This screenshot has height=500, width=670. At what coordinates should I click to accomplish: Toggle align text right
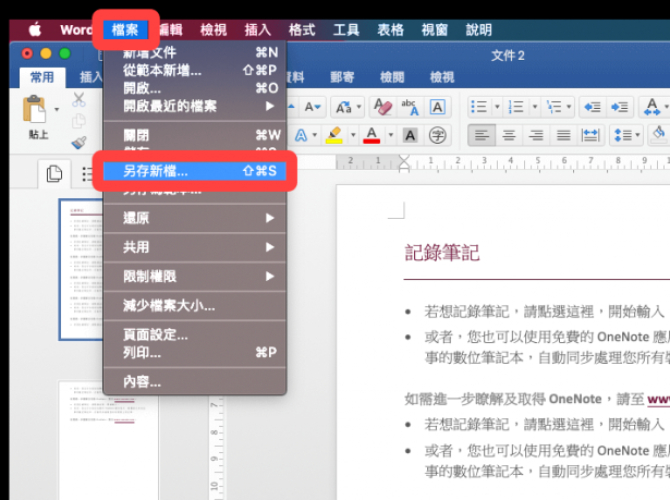(x=536, y=135)
